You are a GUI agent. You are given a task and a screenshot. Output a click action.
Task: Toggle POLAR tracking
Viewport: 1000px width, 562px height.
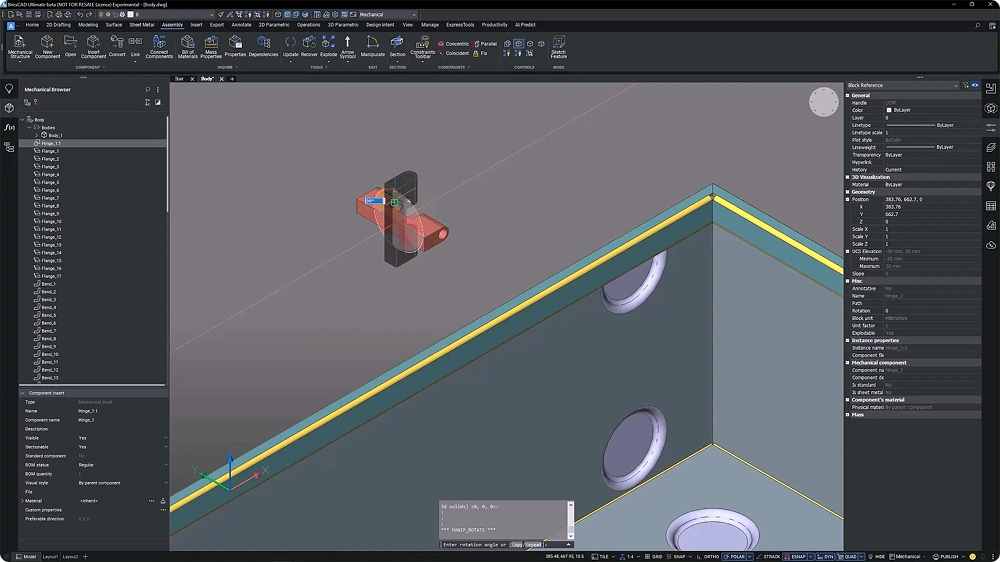click(737, 557)
